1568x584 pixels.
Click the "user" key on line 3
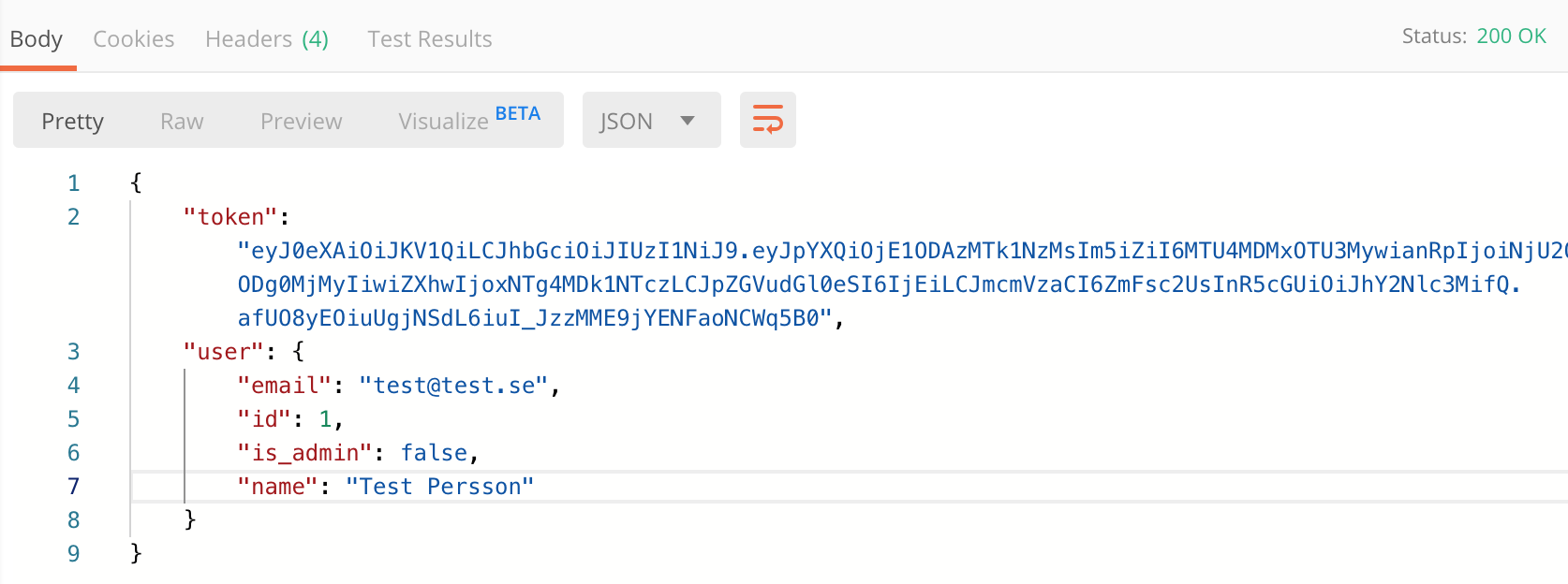click(224, 352)
